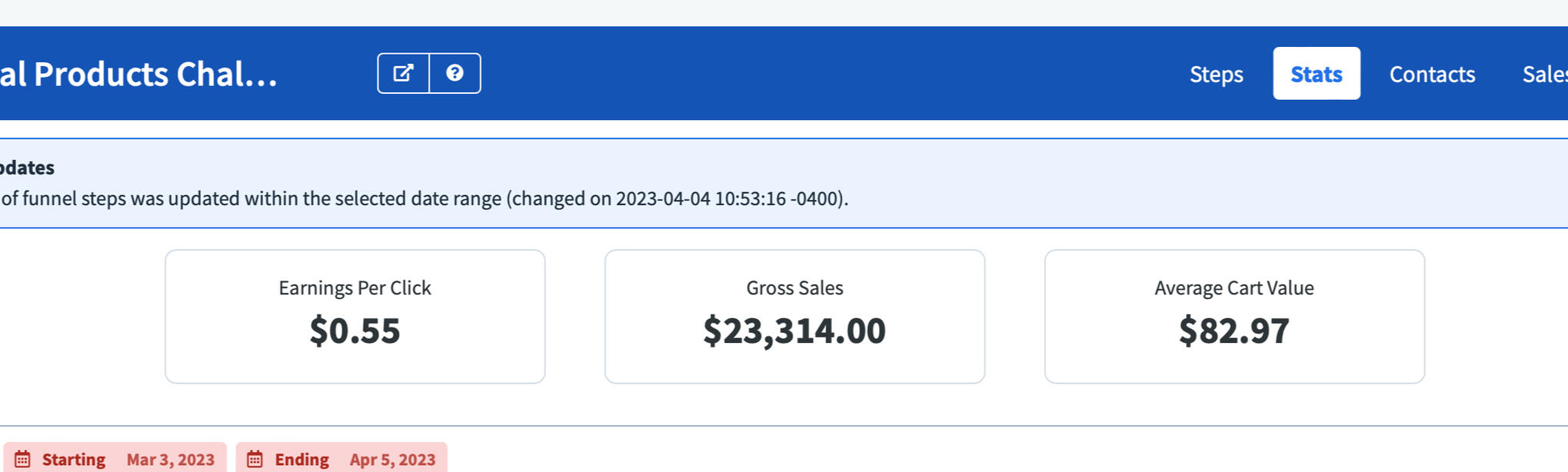Image resolution: width=1568 pixels, height=472 pixels.
Task: Go to the Sales tab
Action: click(1544, 74)
